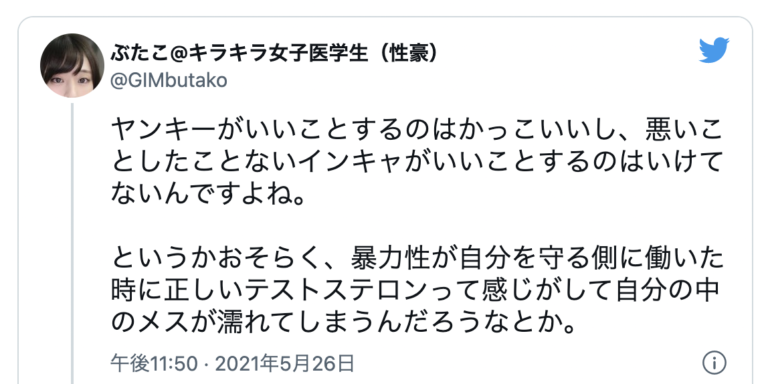Click the word 暴力性 in second paragraph
The image size is (768, 384).
(x=381, y=260)
